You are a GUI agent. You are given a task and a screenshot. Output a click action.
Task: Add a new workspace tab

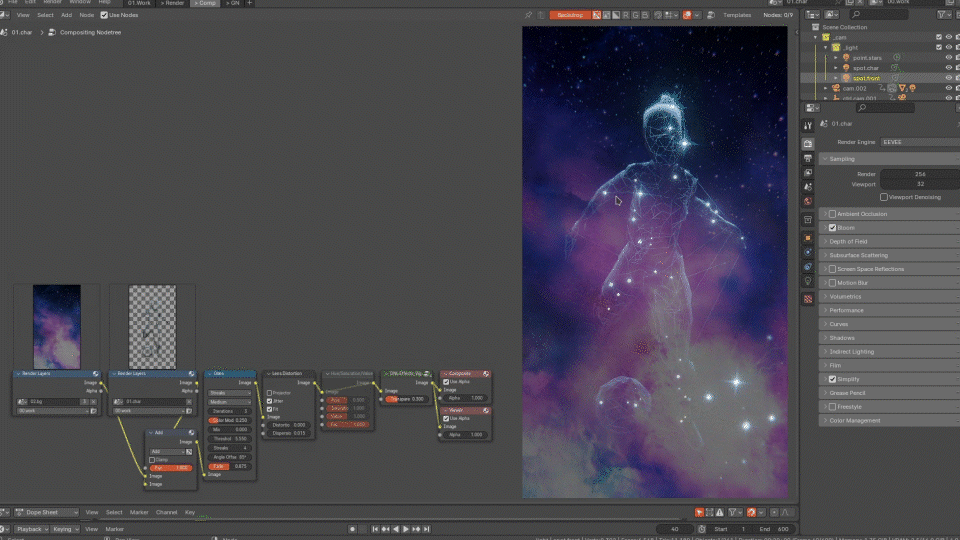click(x=249, y=3)
